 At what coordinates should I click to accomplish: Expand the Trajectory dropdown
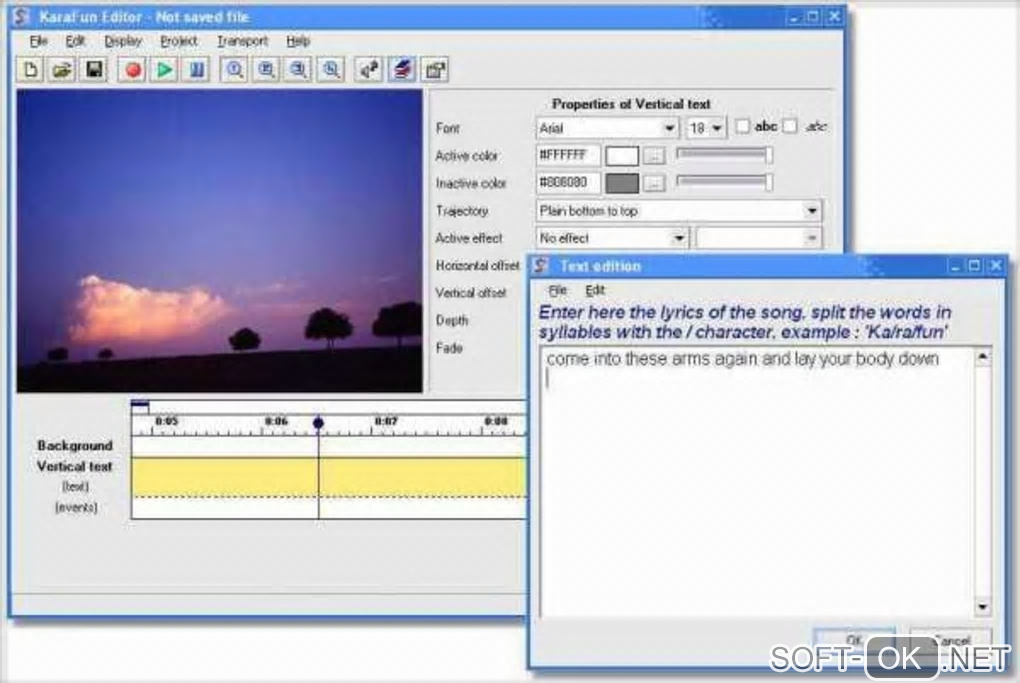[811, 211]
